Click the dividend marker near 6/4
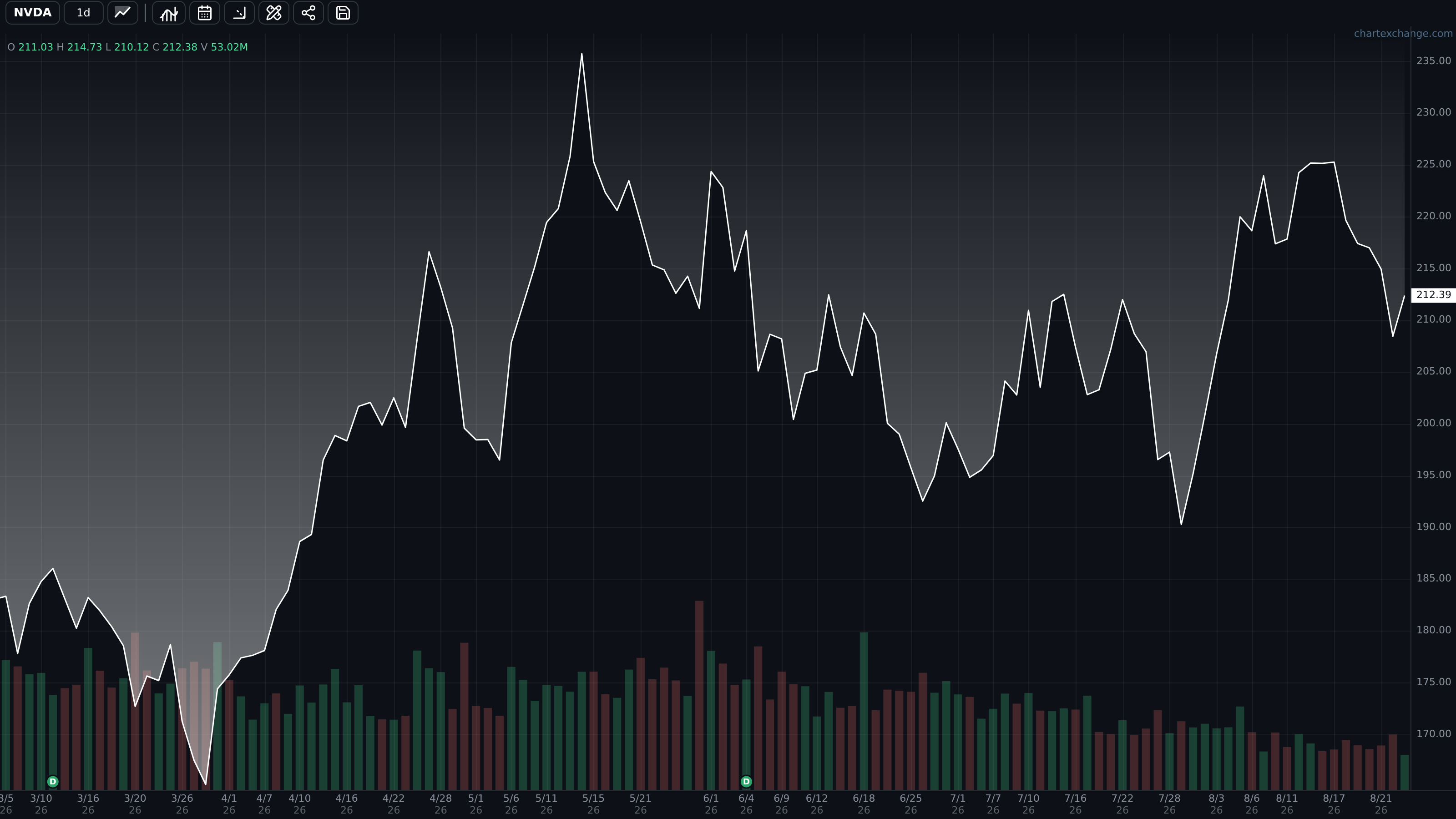 pyautogui.click(x=746, y=782)
